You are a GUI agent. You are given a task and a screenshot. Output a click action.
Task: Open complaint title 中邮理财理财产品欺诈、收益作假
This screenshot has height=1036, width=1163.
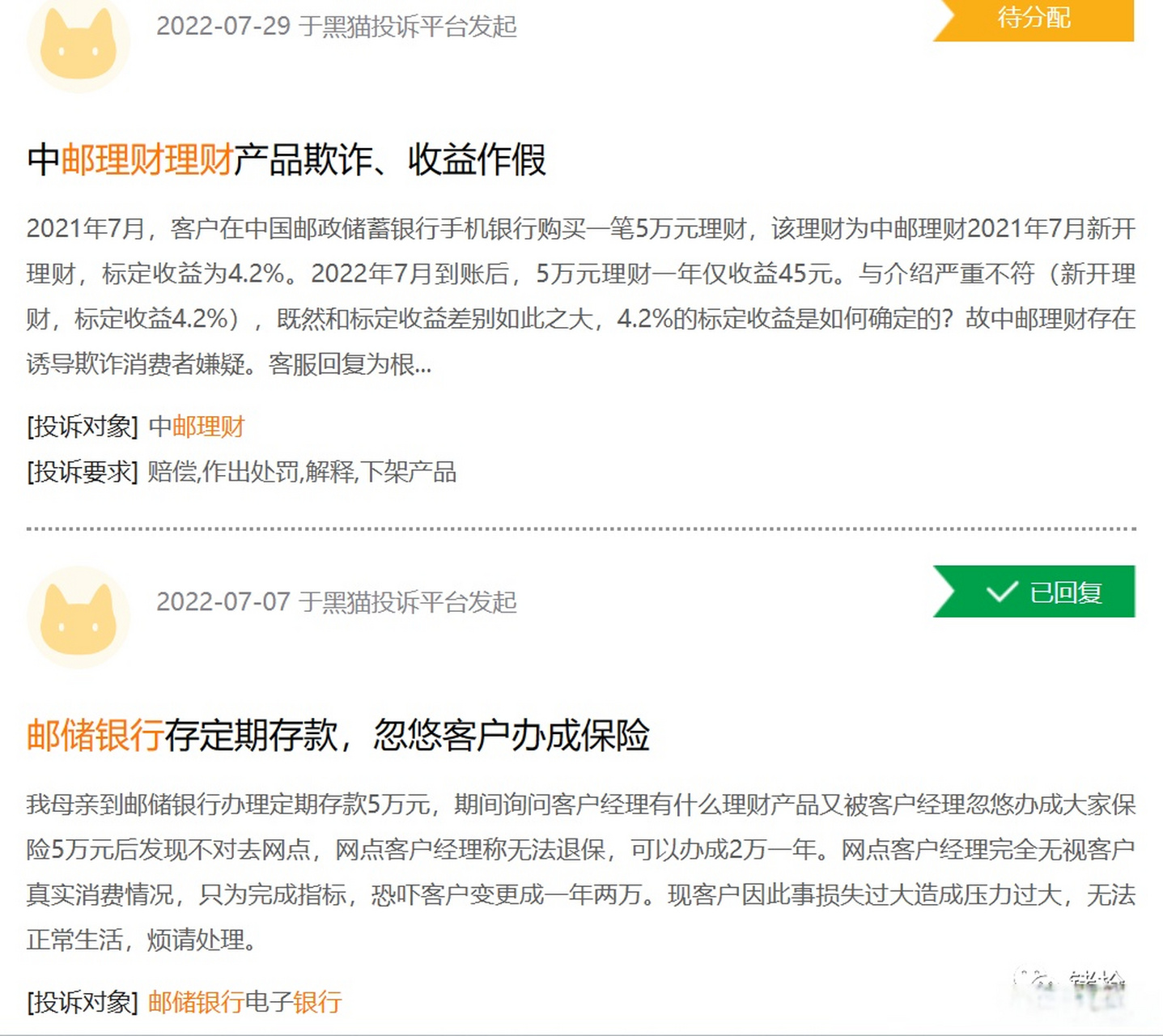point(287,159)
